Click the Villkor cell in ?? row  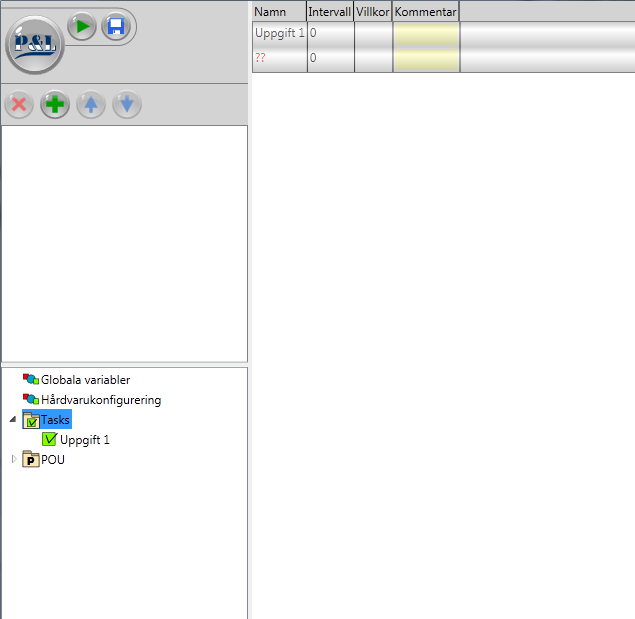(x=373, y=58)
